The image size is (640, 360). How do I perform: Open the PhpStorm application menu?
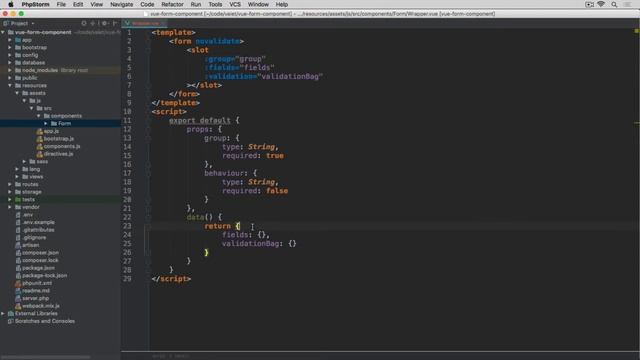point(35,4)
